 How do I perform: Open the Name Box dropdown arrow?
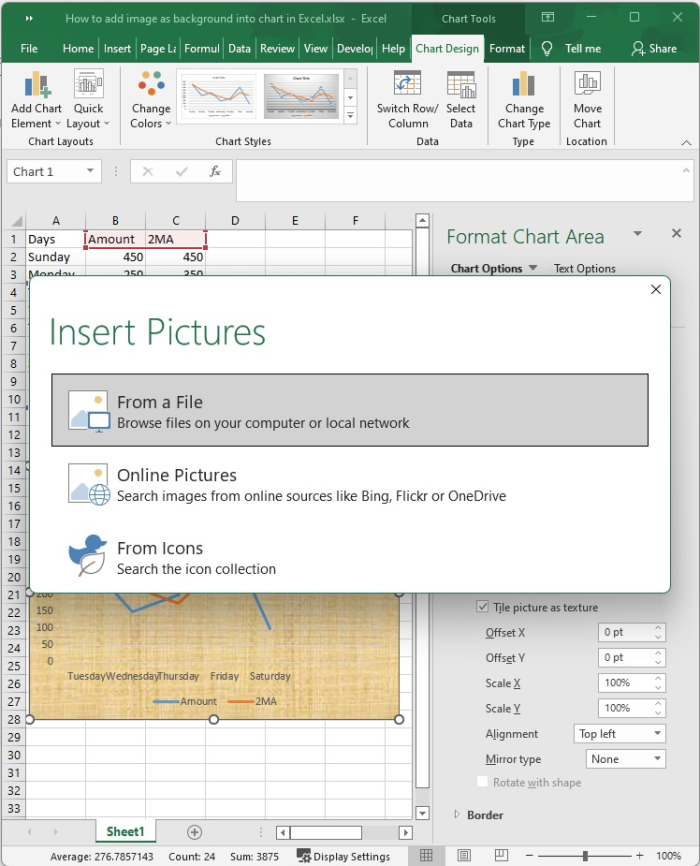[90, 171]
